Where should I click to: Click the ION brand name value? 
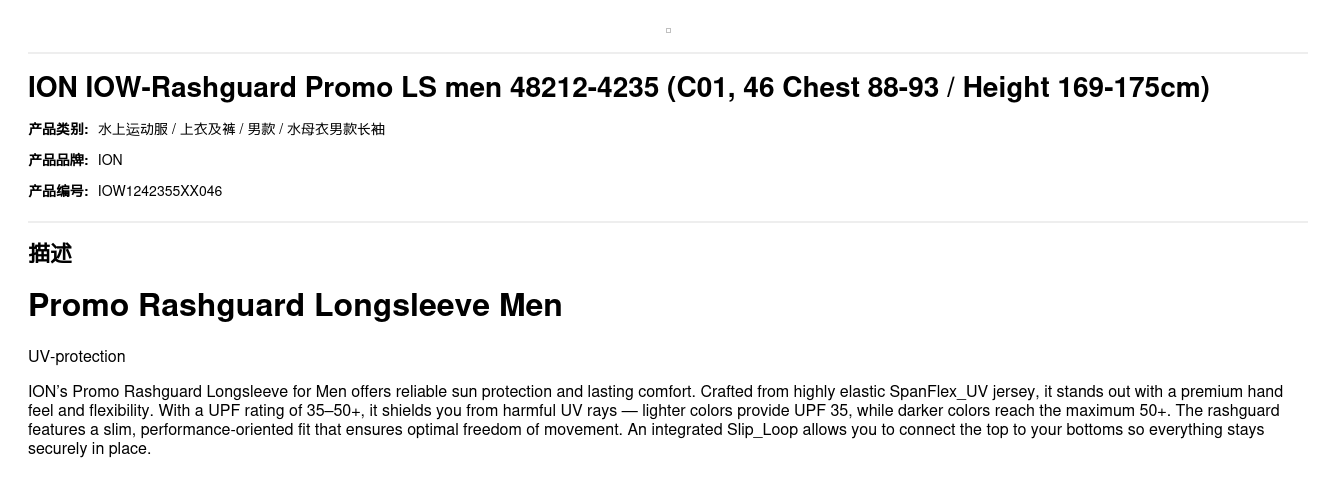coord(110,160)
